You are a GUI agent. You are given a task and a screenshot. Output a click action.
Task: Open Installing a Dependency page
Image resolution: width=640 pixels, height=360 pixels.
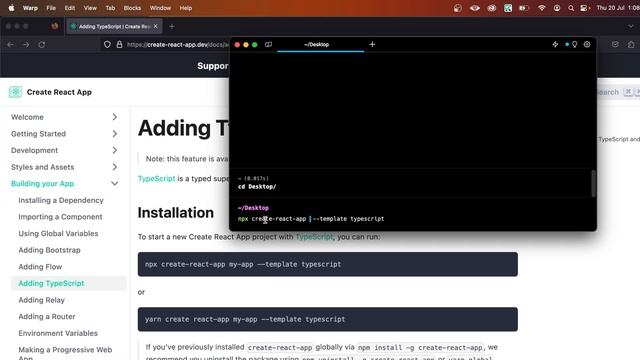(x=61, y=200)
